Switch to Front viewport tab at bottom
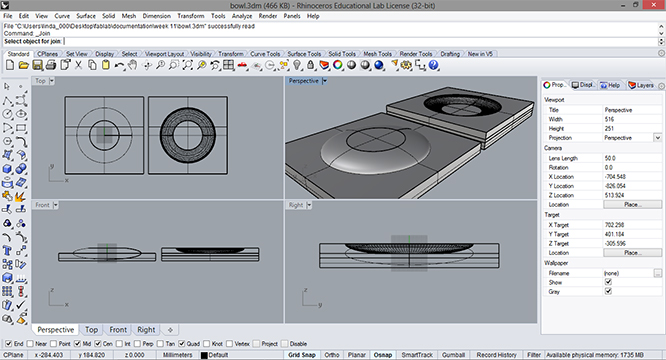Image resolution: width=666 pixels, height=360 pixels. (x=118, y=330)
